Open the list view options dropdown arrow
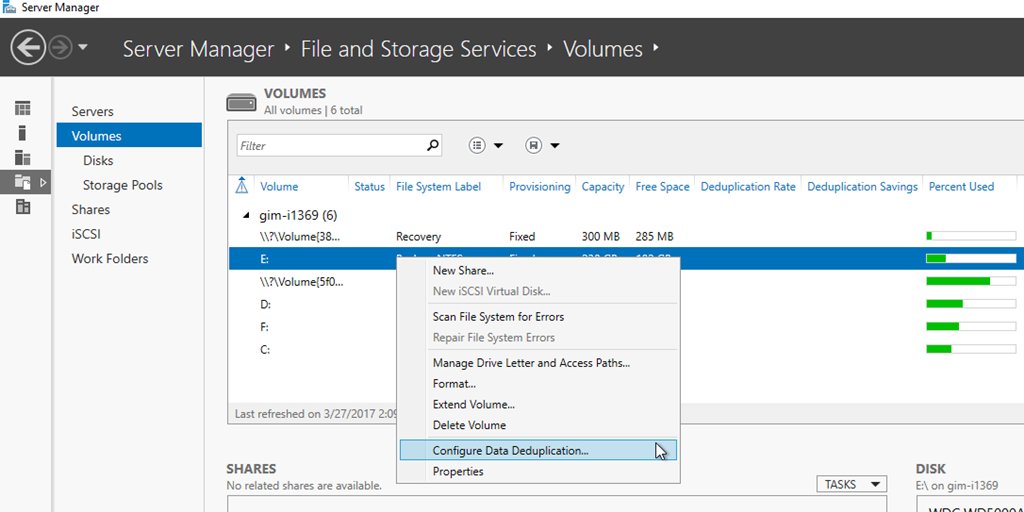The image size is (1024, 512). click(498, 146)
